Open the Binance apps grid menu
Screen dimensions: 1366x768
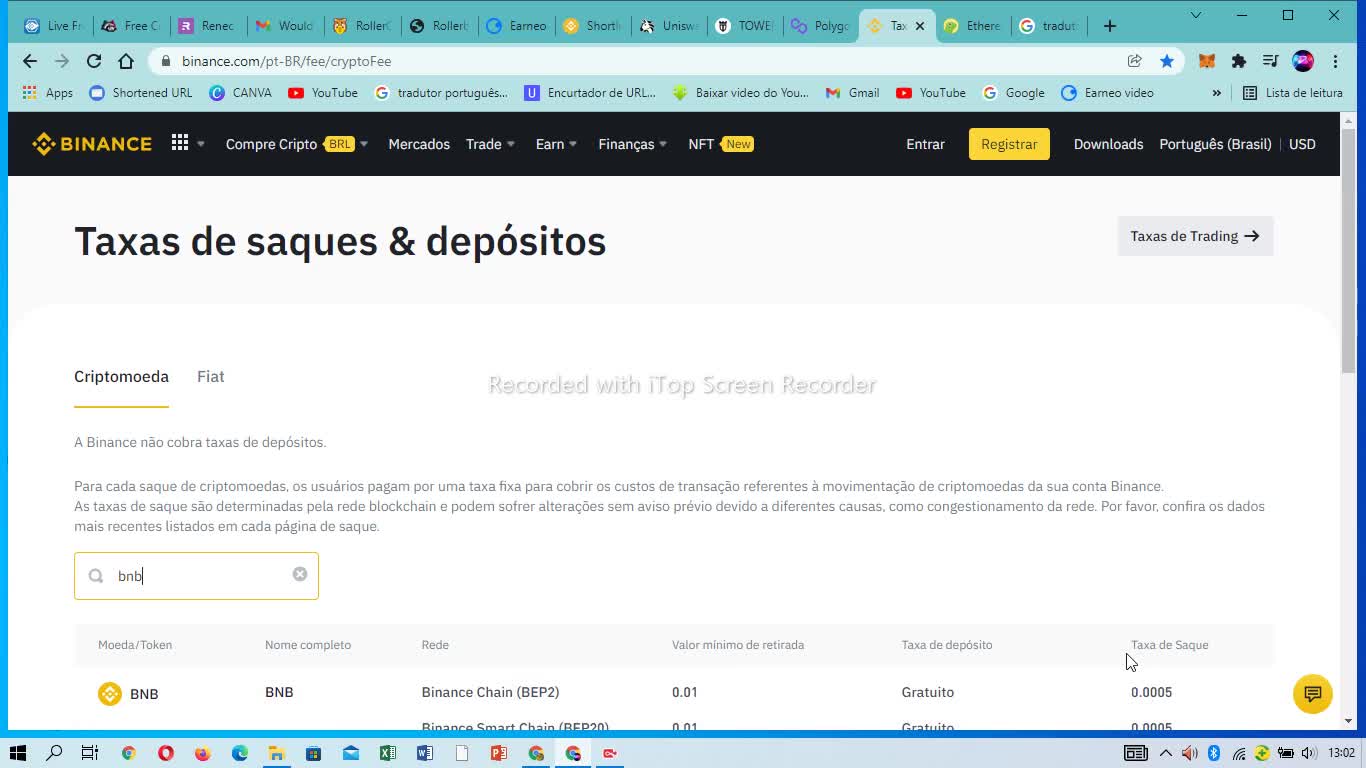180,143
